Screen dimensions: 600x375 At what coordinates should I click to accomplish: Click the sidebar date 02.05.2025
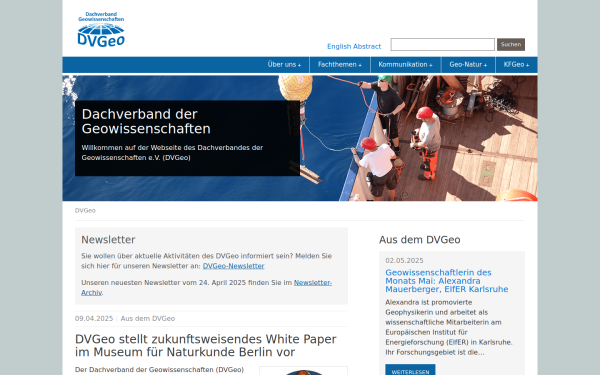404,261
